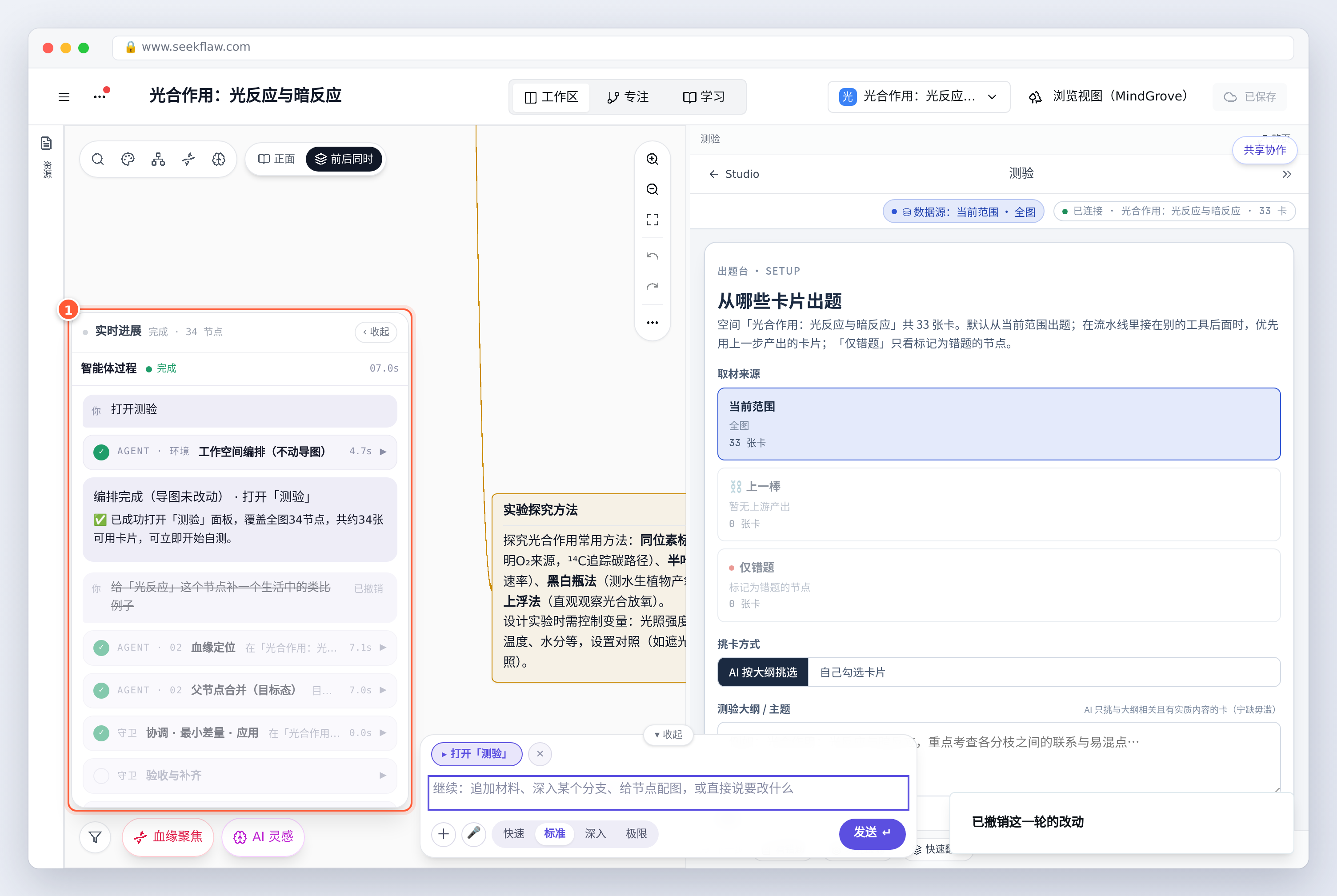1337x896 pixels.
Task: Redo the canvas action
Action: pos(652,286)
